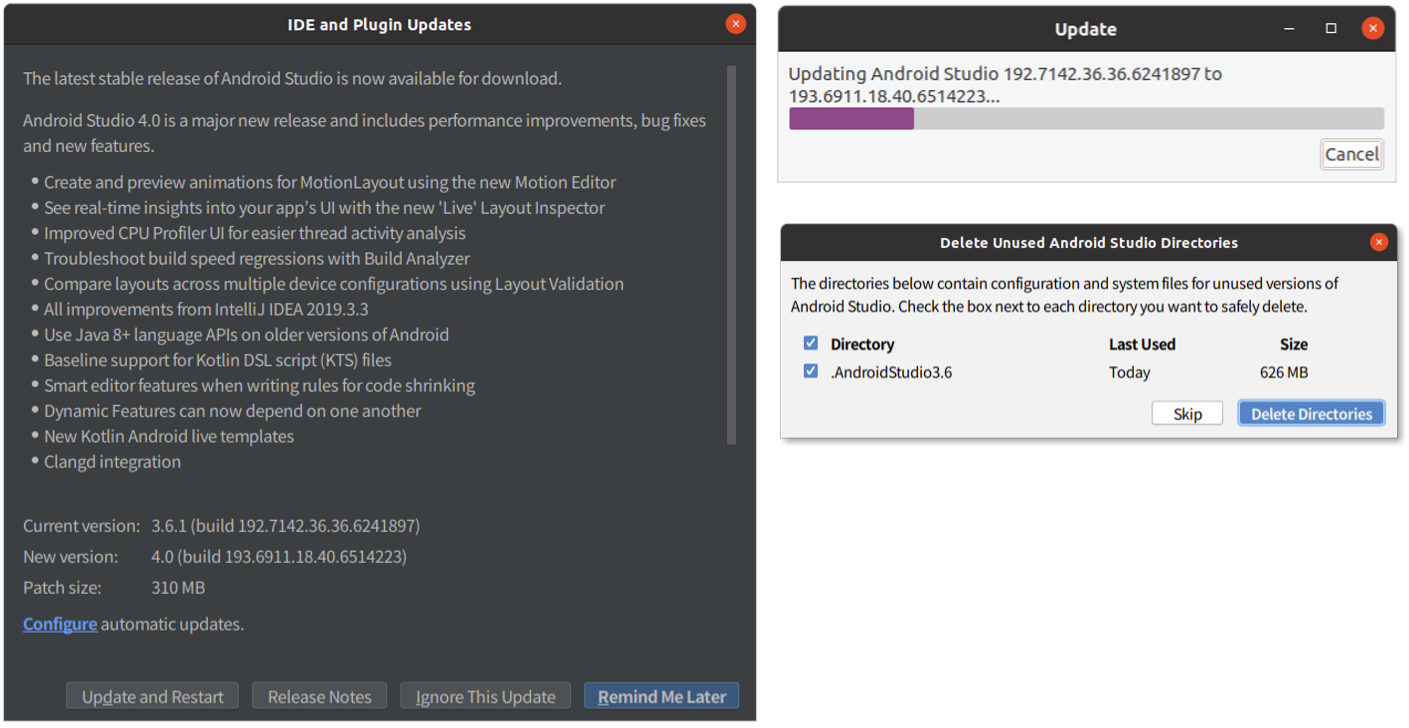Viewport: 1409px width, 728px height.
Task: Click the 'Live' Layout Inspector feature item
Action: [x=324, y=208]
